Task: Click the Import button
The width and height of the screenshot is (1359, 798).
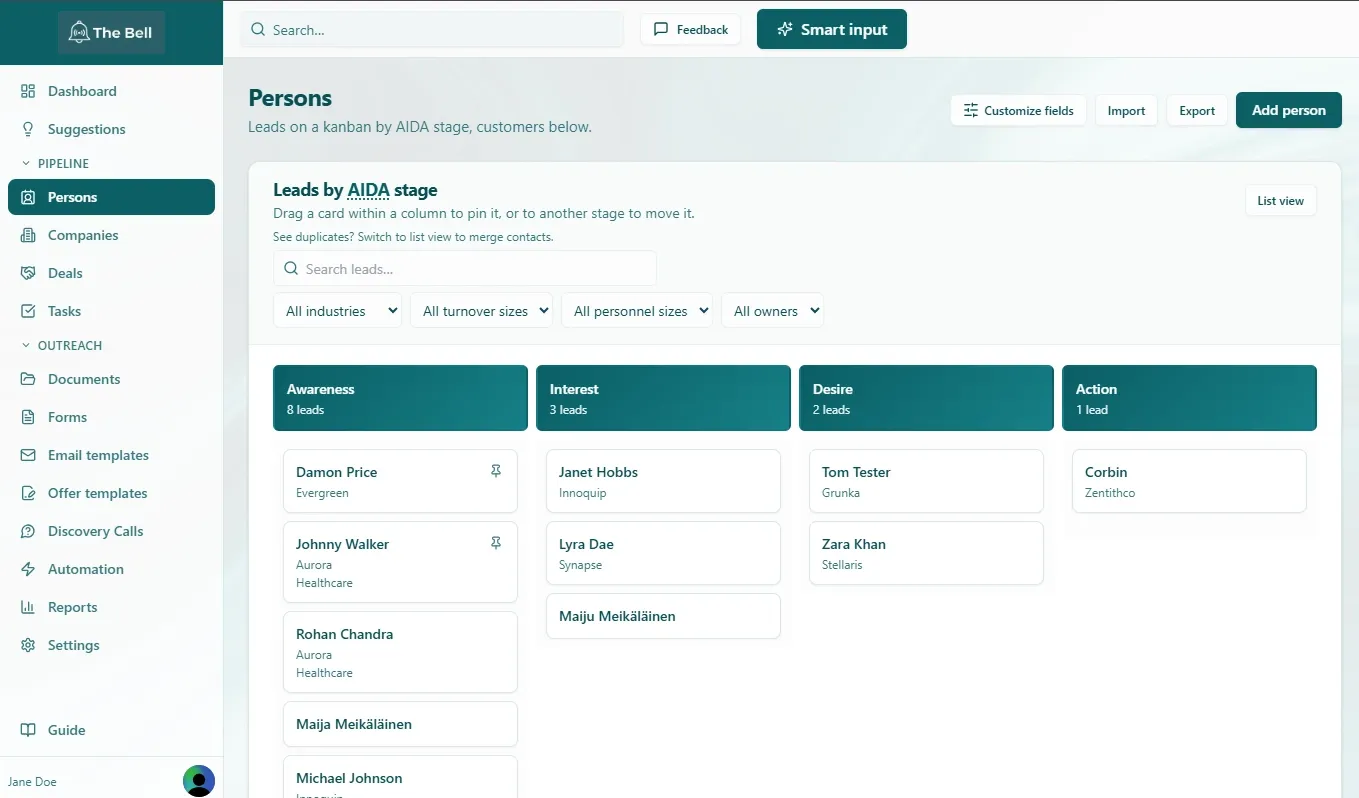Action: [1126, 110]
